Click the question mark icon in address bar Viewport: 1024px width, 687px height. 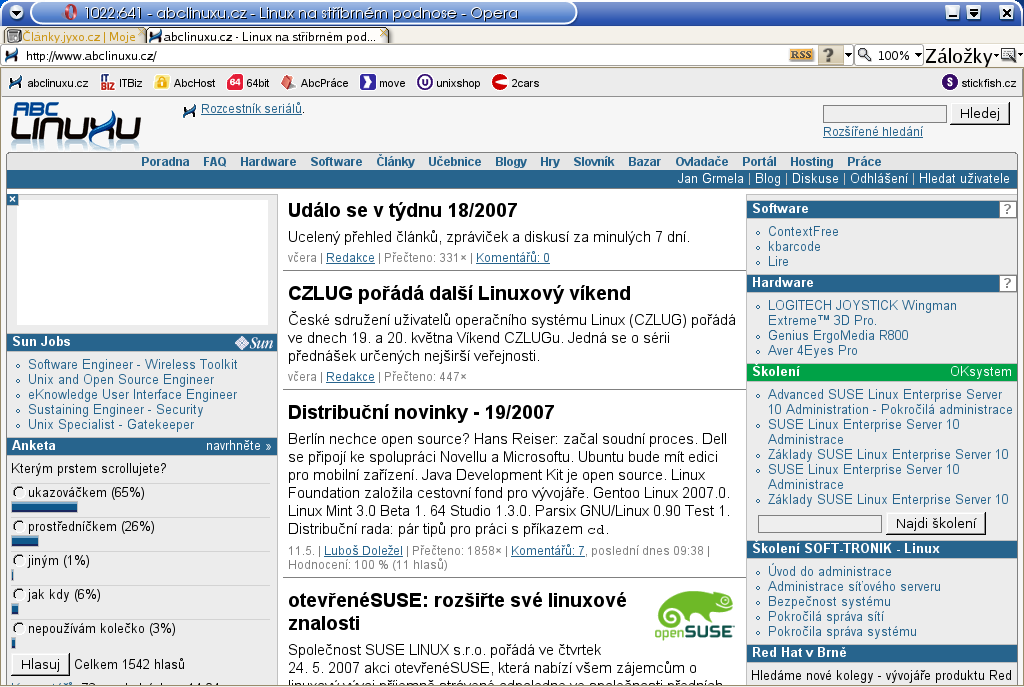tap(828, 55)
